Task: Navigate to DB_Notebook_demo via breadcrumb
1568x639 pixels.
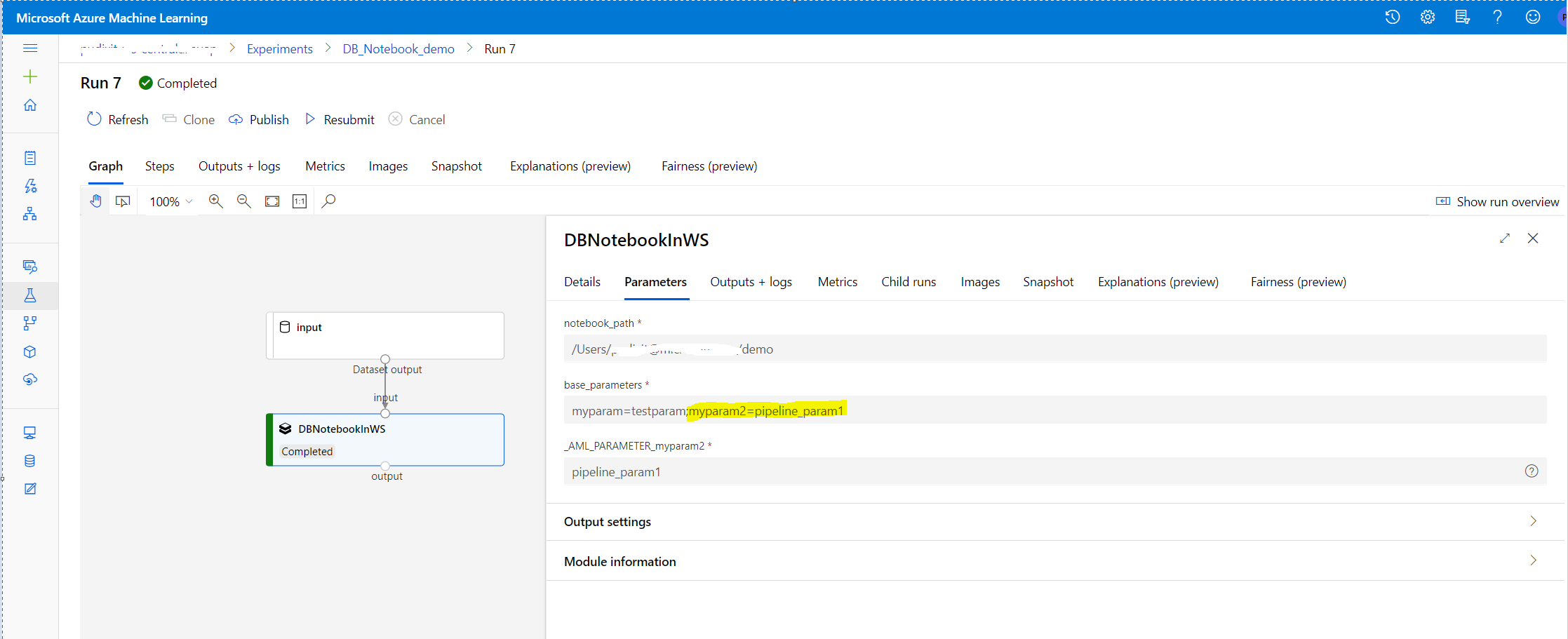Action: [398, 48]
